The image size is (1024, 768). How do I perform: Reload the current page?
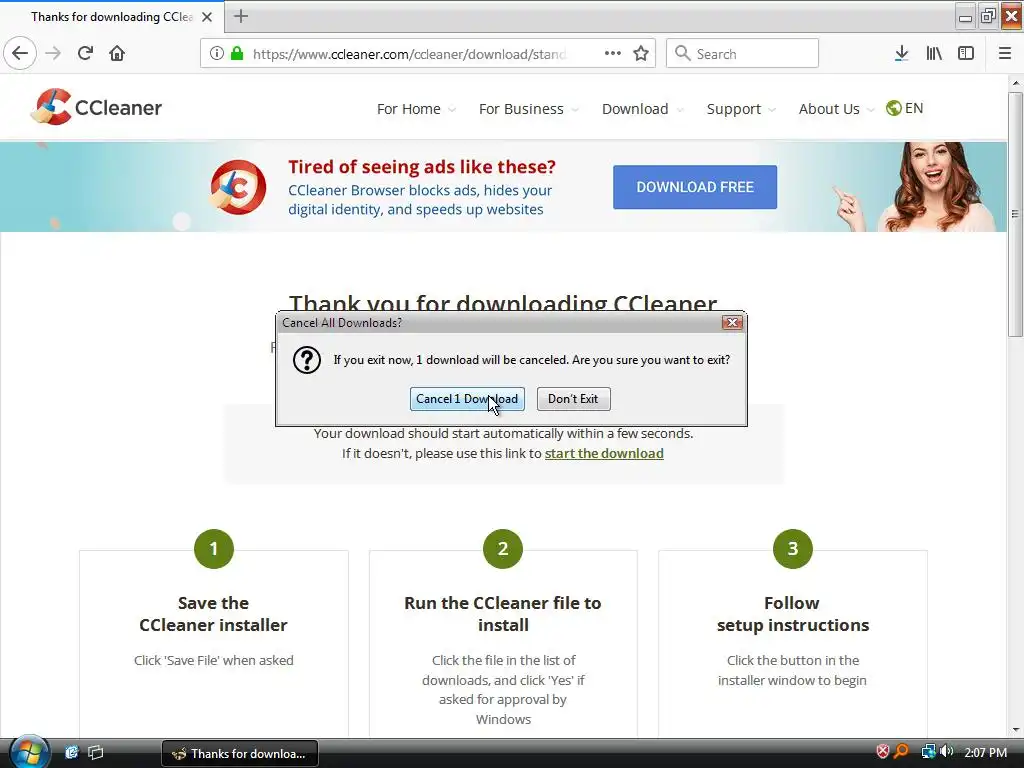tap(85, 54)
